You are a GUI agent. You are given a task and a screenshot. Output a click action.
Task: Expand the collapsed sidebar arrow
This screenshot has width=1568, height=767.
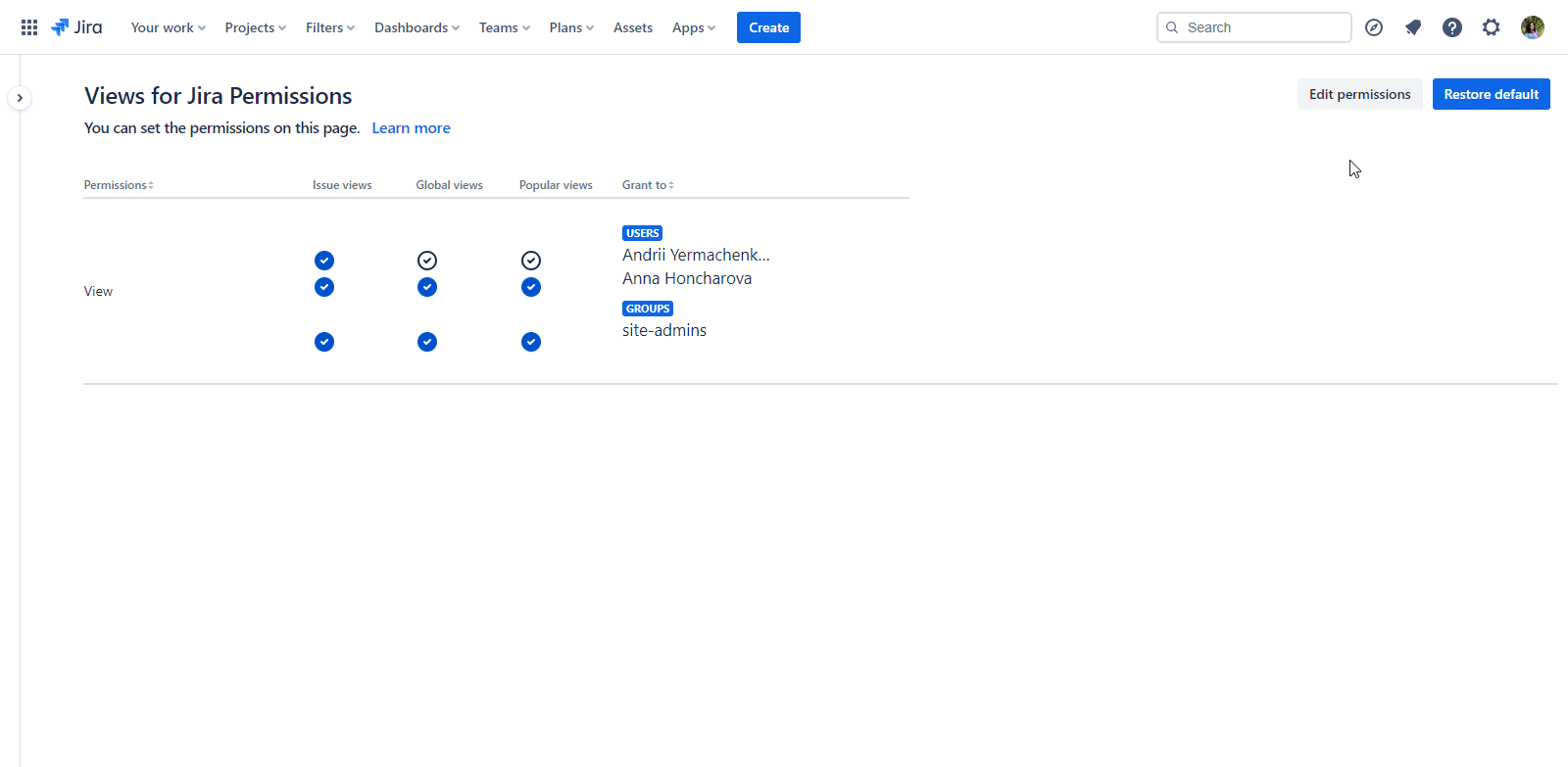(x=20, y=98)
